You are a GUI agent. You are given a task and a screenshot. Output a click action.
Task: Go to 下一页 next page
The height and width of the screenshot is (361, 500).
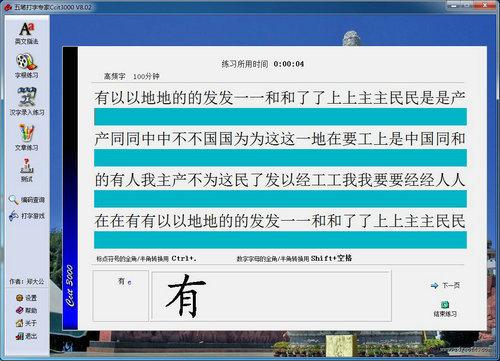(445, 285)
